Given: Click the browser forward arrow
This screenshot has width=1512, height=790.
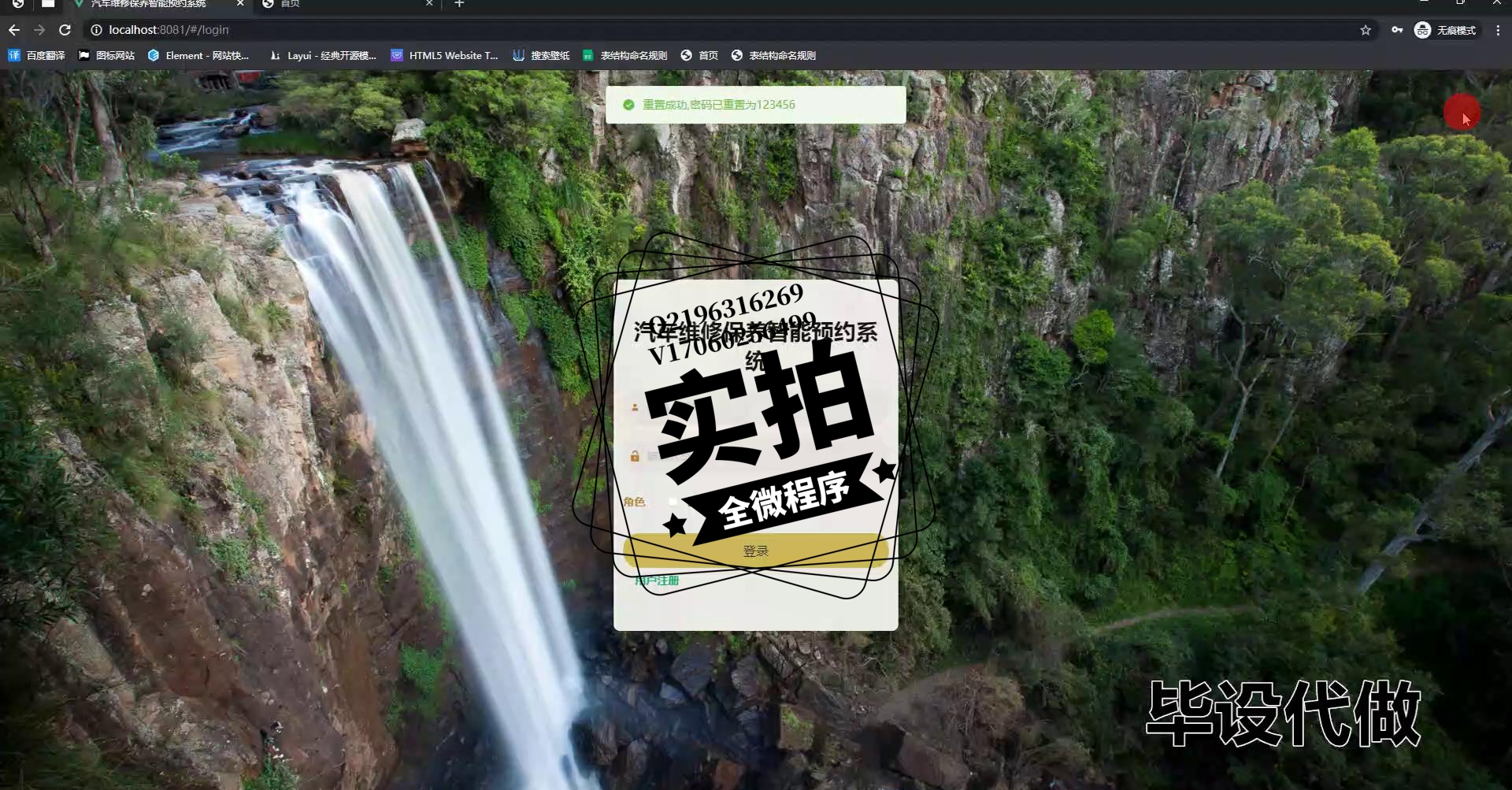Looking at the screenshot, I should pos(39,30).
